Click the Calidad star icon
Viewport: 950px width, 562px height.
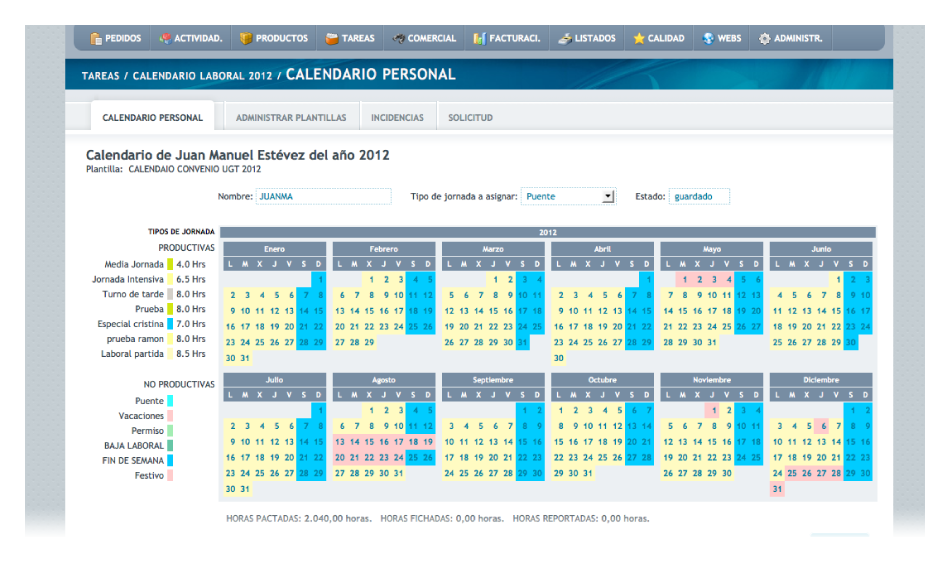point(639,38)
